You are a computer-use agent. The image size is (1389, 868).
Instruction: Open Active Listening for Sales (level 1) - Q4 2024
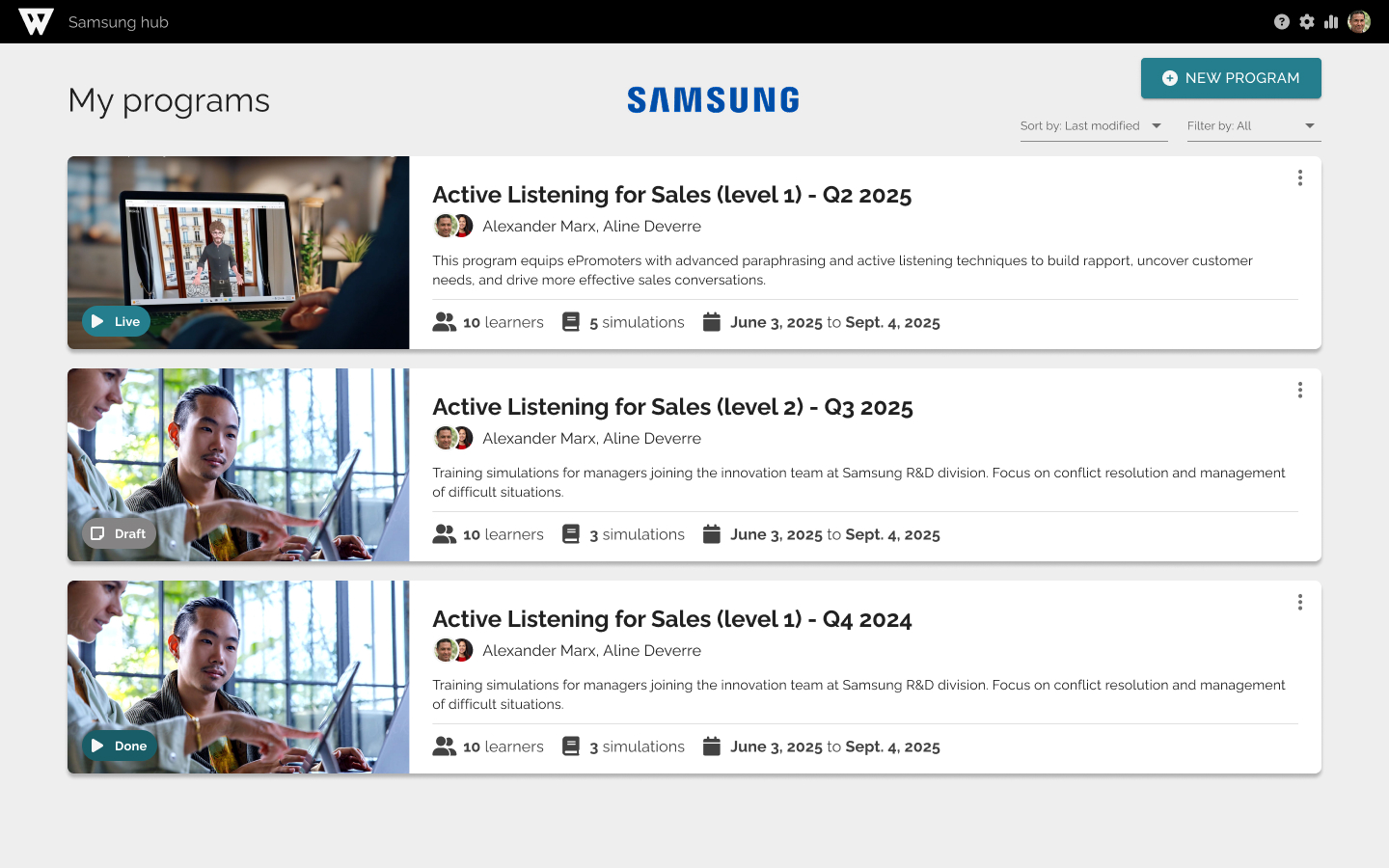pos(672,619)
